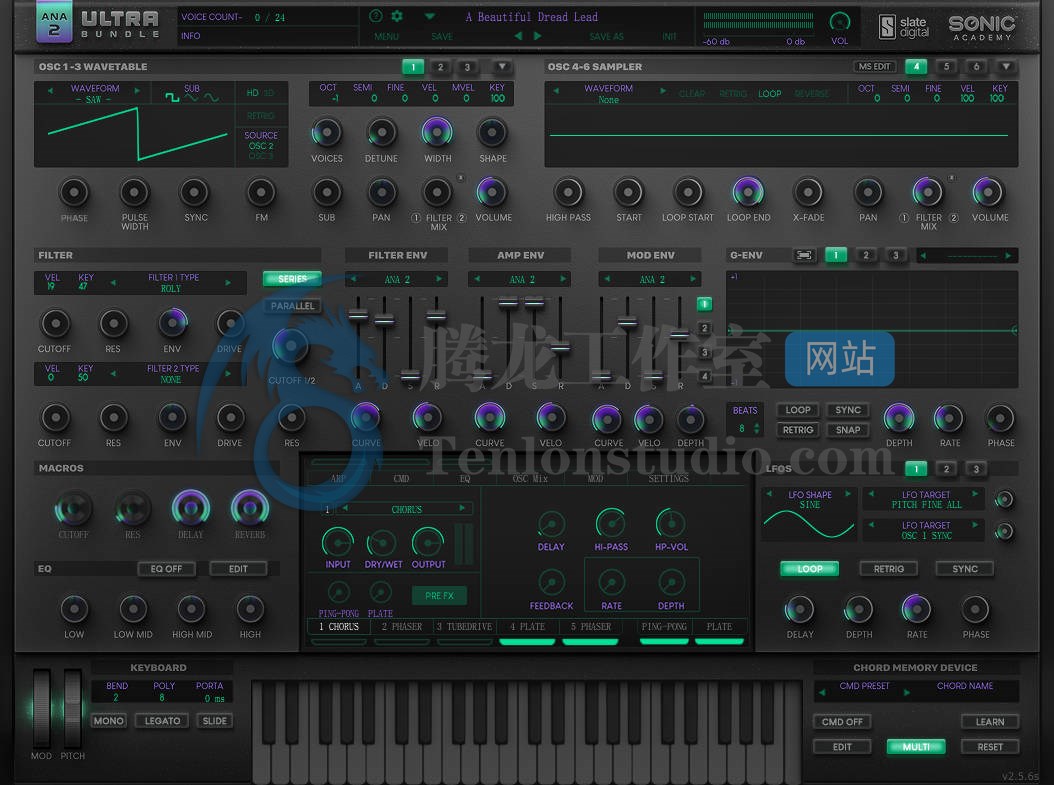Choose next LFO shape with right arrow

coord(848,494)
